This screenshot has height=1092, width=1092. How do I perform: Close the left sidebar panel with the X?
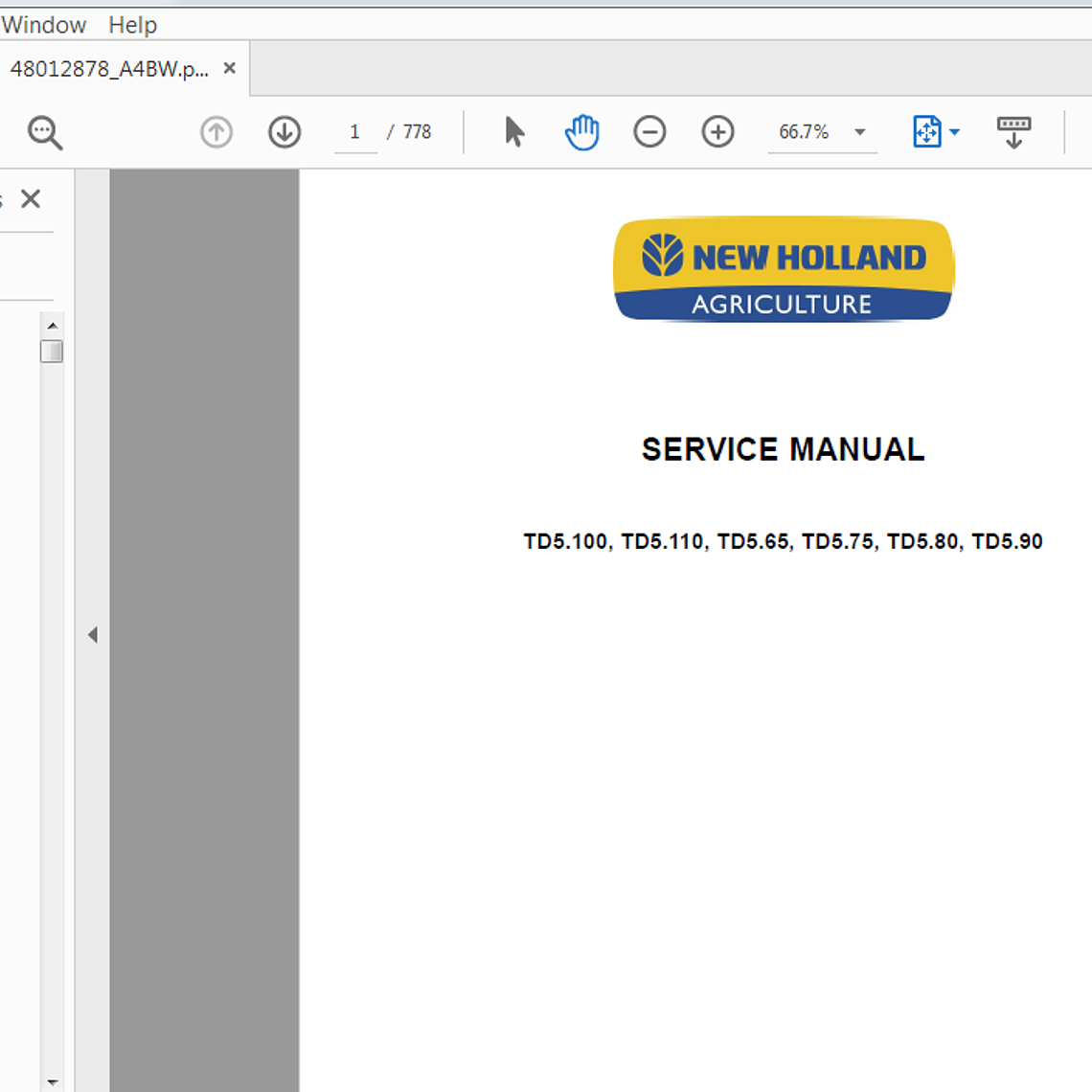[x=32, y=198]
